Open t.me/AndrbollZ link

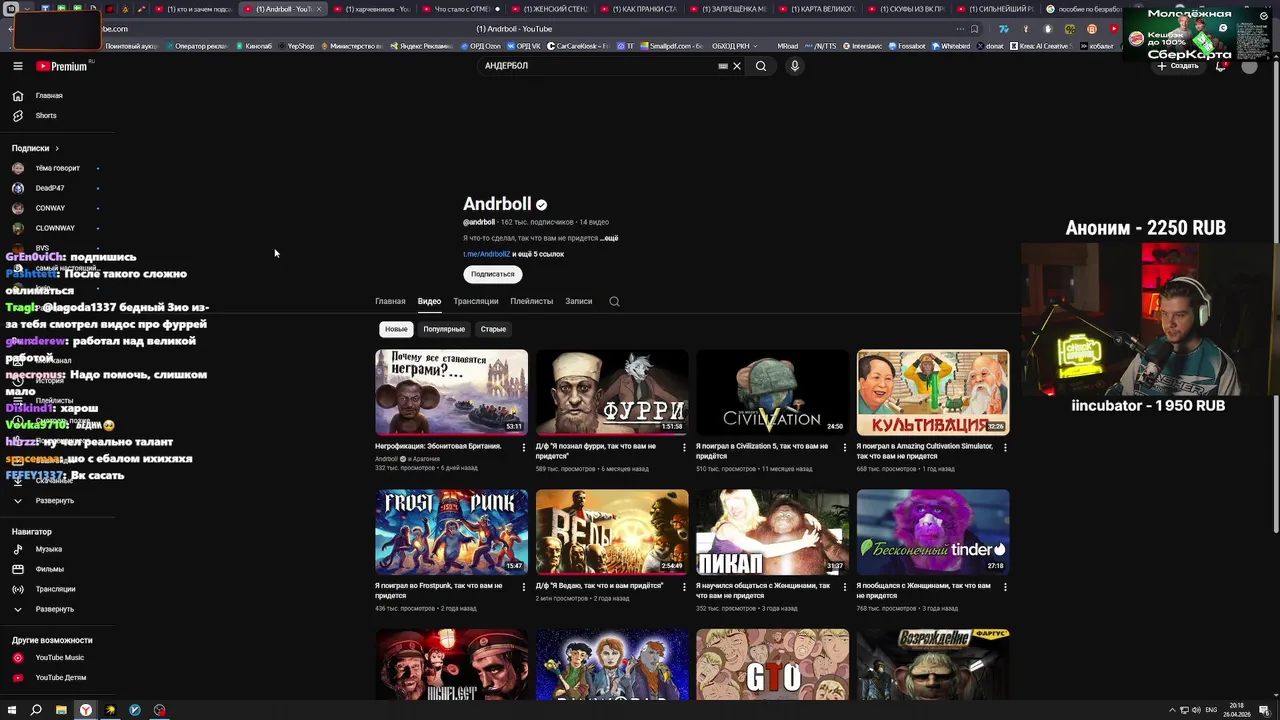point(486,254)
